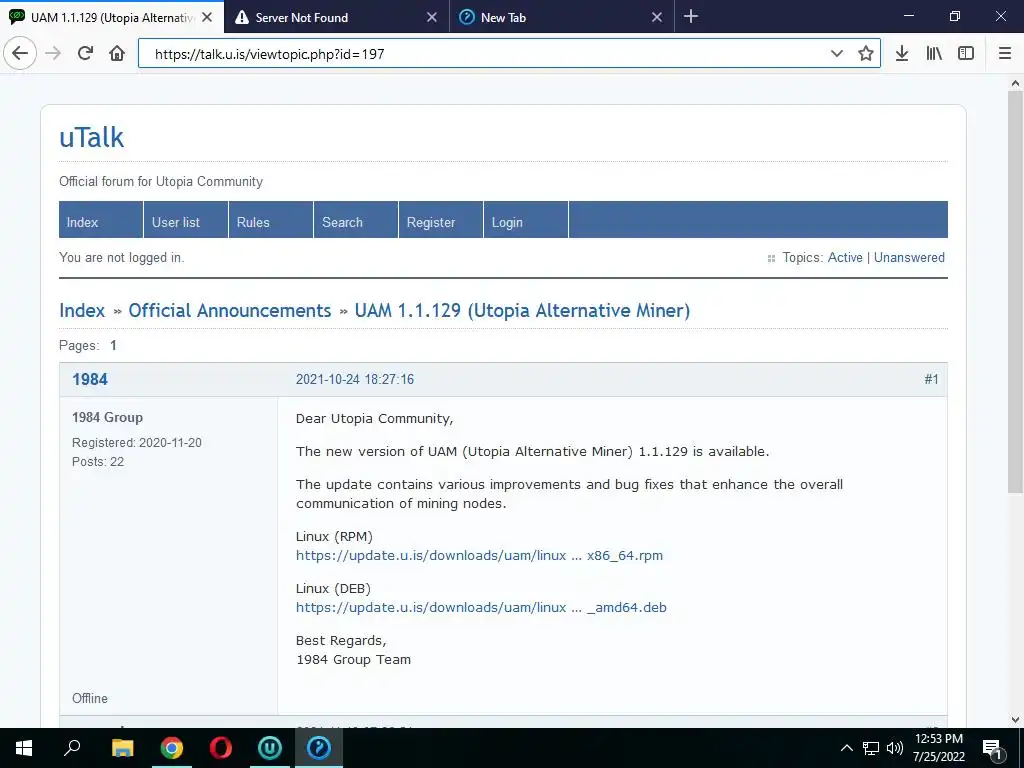
Task: Open the taskbar clock showing 12:53 PM
Action: 938,748
